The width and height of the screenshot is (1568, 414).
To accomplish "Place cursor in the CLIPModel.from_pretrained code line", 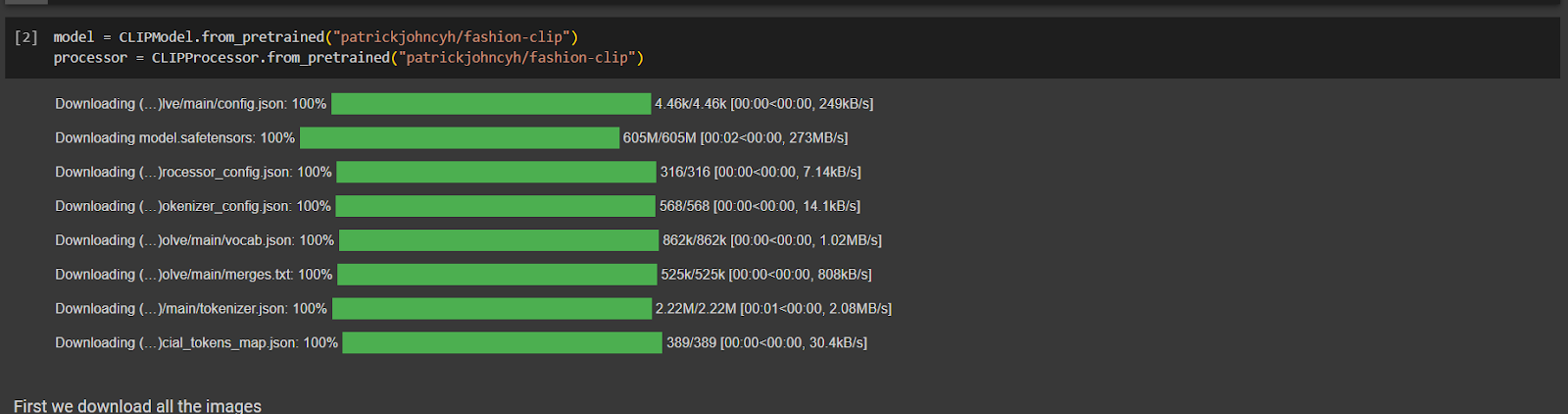I will pyautogui.click(x=316, y=37).
